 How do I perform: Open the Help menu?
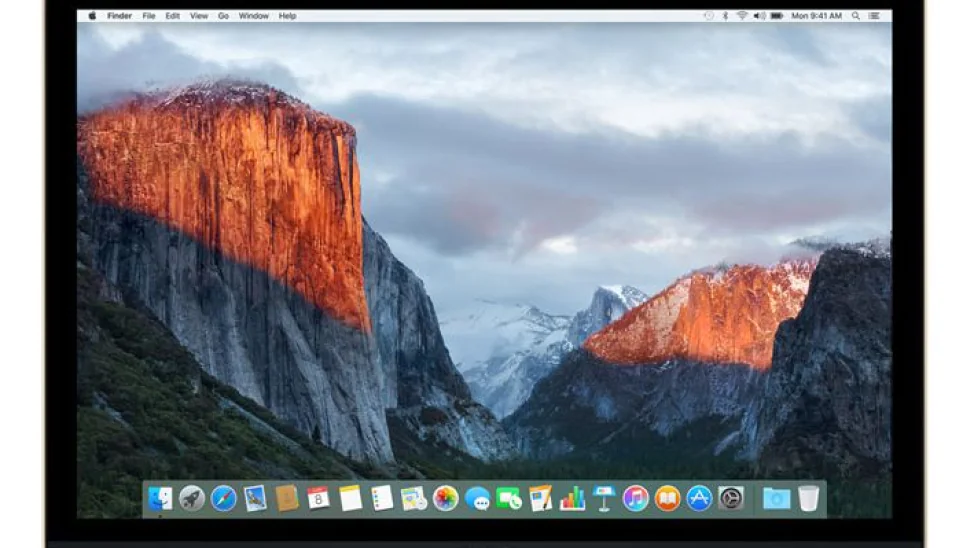[x=287, y=16]
